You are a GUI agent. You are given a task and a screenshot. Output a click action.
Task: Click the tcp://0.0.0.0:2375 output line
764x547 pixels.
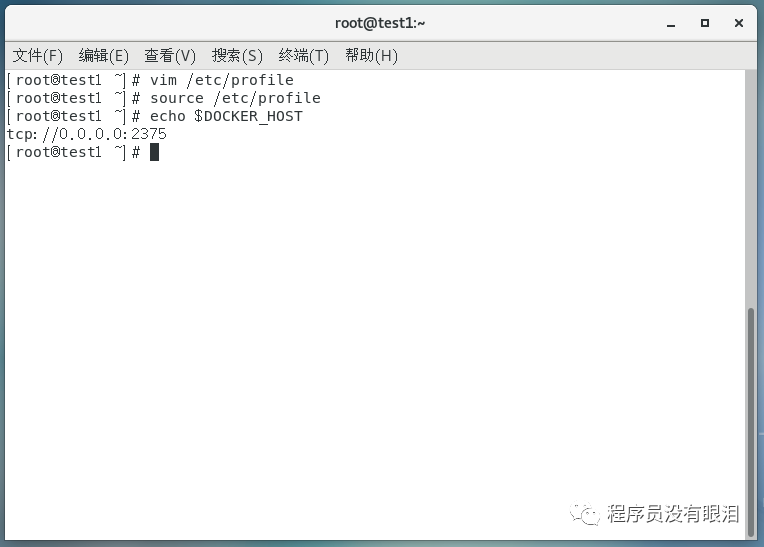pyautogui.click(x=87, y=134)
